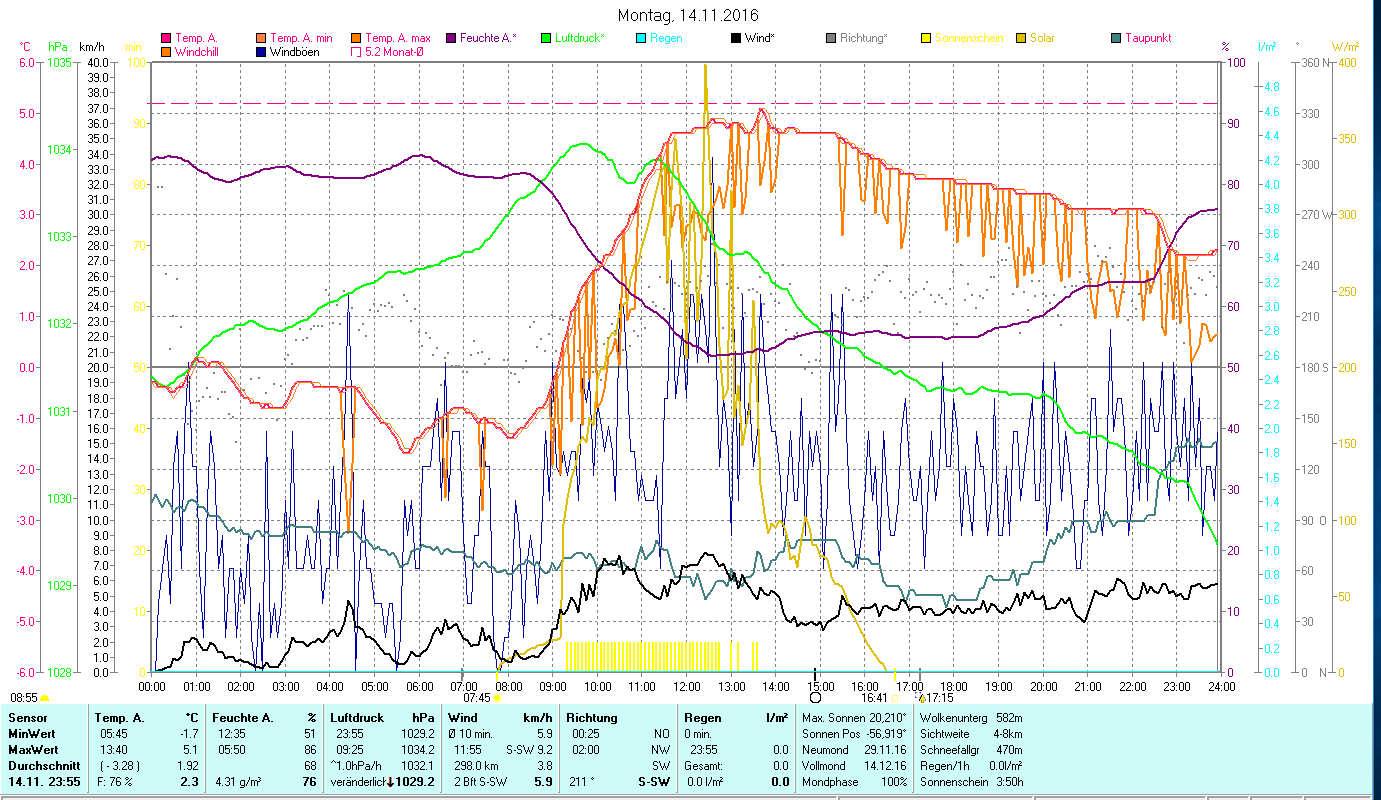Click the '298.0 km' wind run value
The image size is (1381, 800).
coord(477,766)
